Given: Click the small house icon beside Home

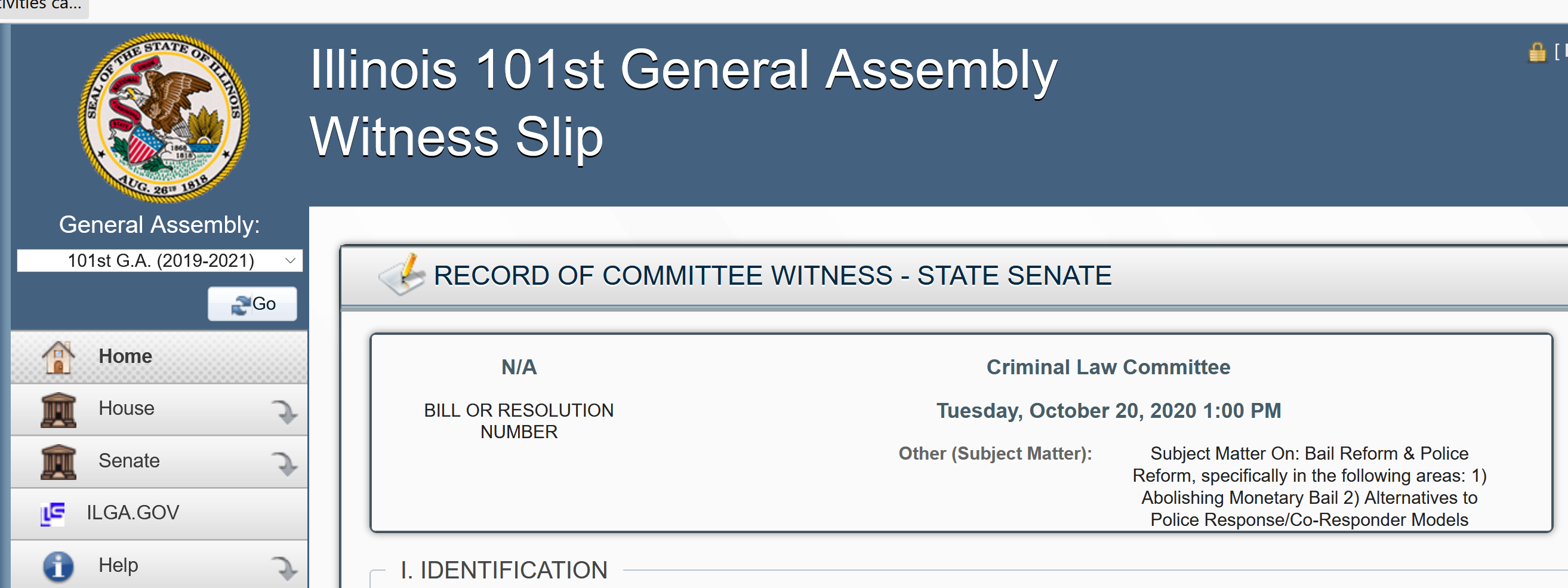Looking at the screenshot, I should [x=58, y=357].
